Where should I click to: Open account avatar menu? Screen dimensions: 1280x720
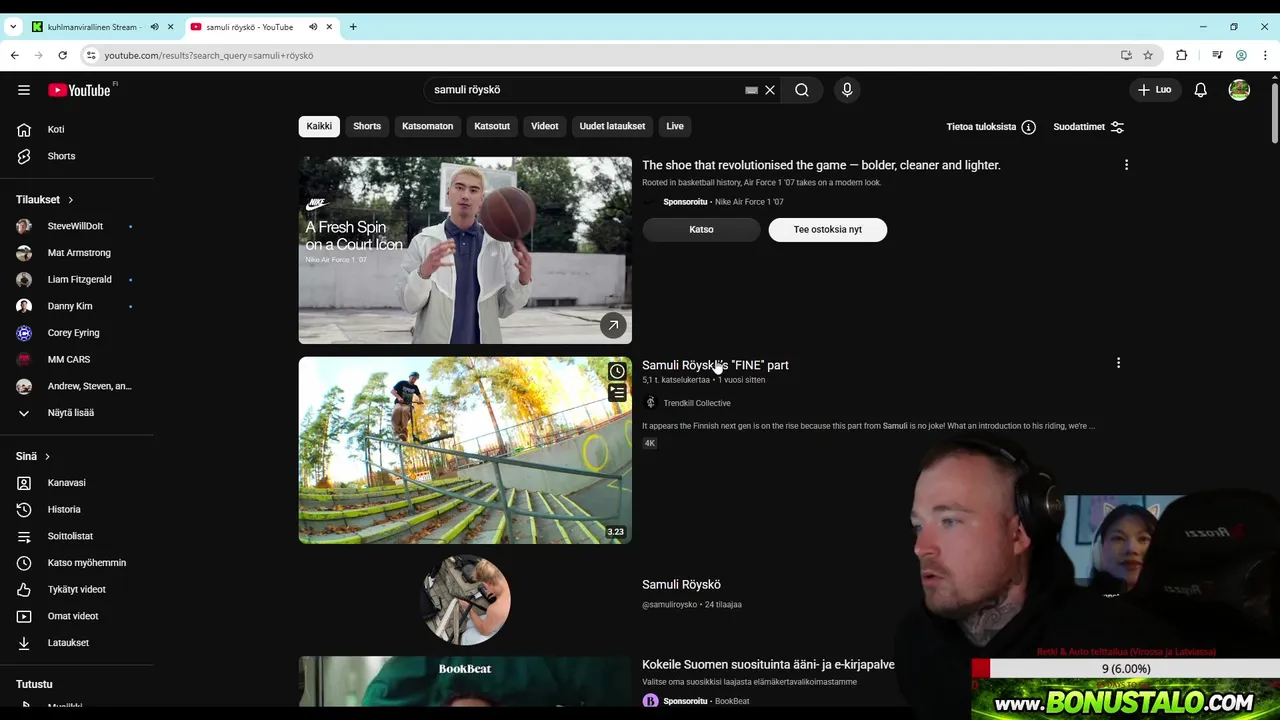click(1239, 90)
